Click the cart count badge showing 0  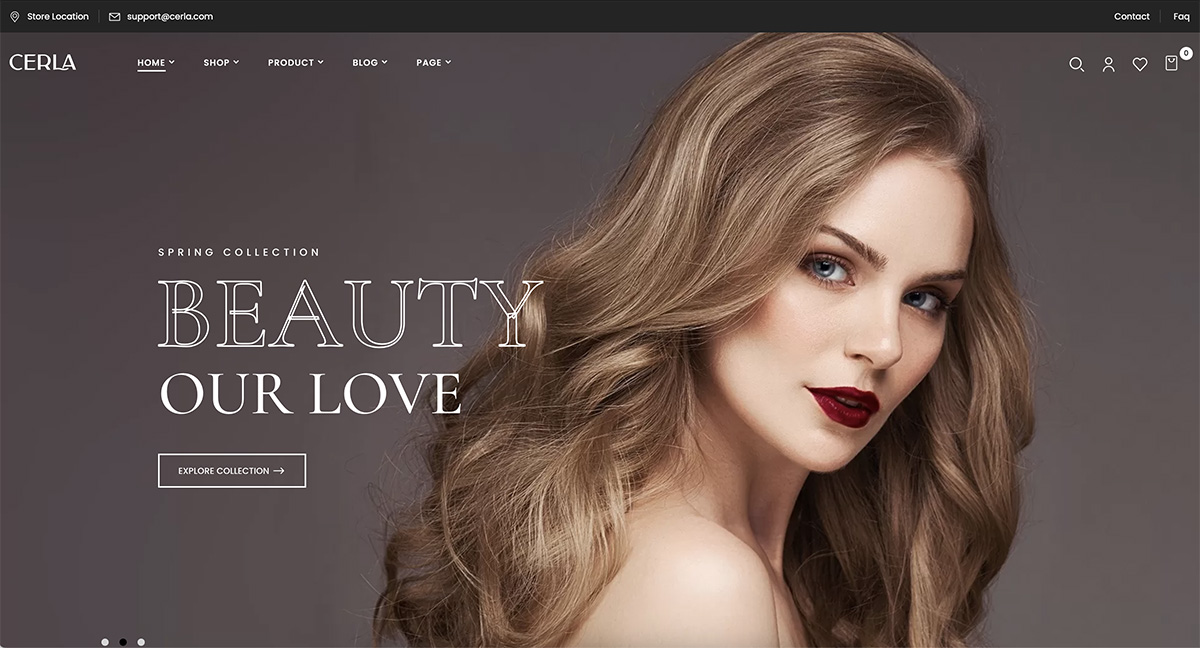coord(1186,52)
